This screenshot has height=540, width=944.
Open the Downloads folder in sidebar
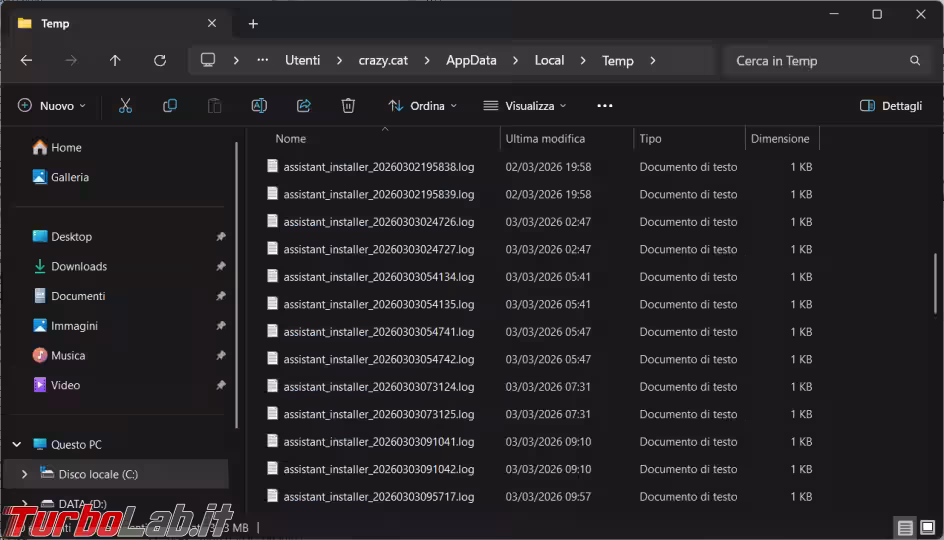click(x=79, y=266)
